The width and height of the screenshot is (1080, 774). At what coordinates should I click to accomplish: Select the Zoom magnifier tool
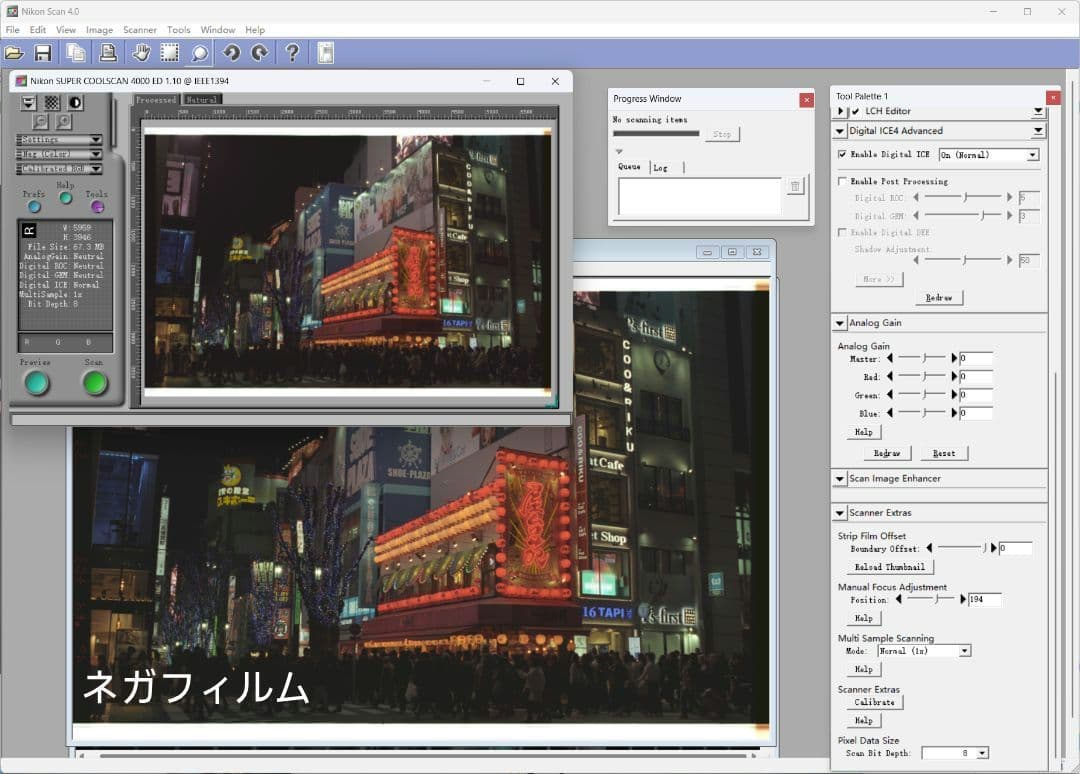(x=197, y=52)
